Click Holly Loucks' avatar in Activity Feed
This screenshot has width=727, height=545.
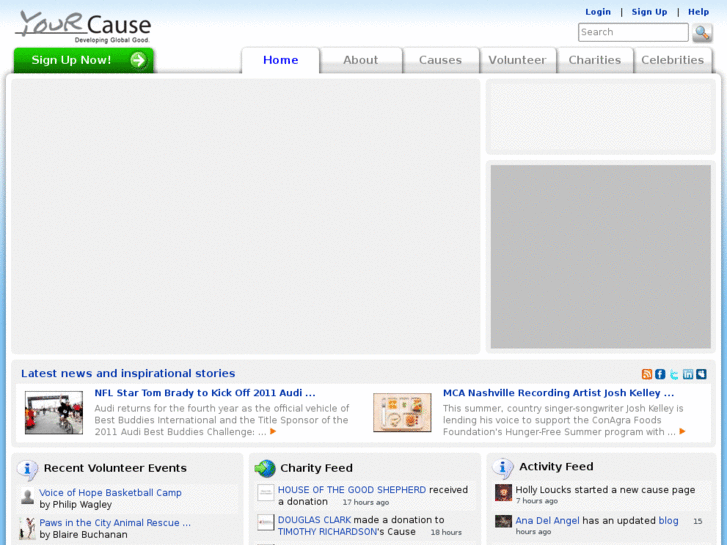click(x=503, y=493)
